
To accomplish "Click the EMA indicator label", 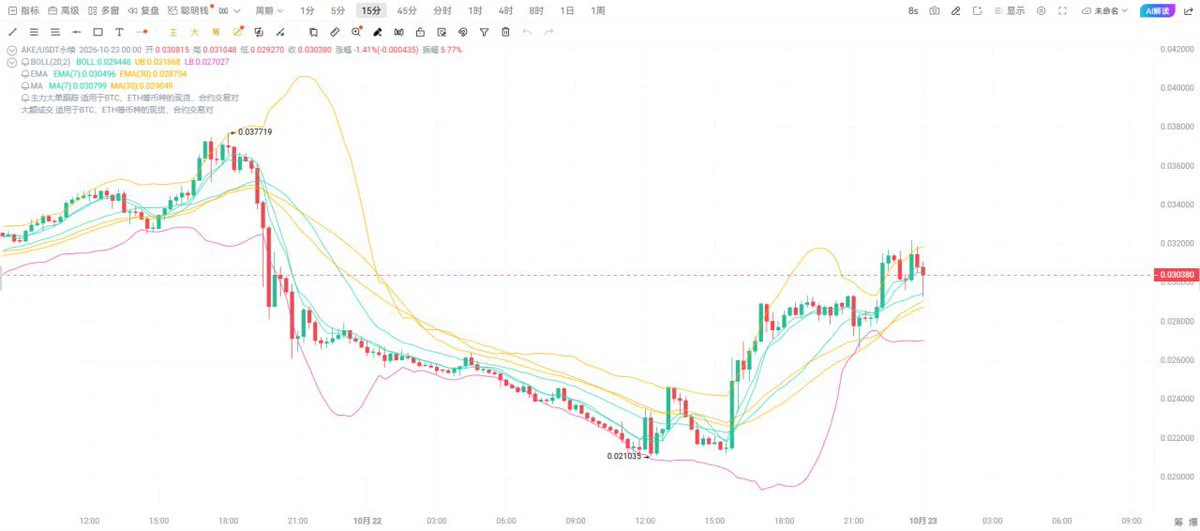I will click(39, 74).
